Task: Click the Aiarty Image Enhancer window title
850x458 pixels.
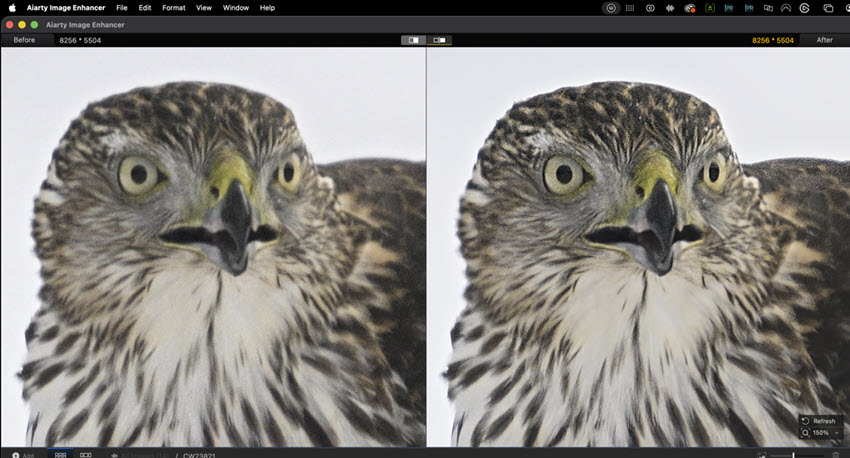Action: (85, 25)
